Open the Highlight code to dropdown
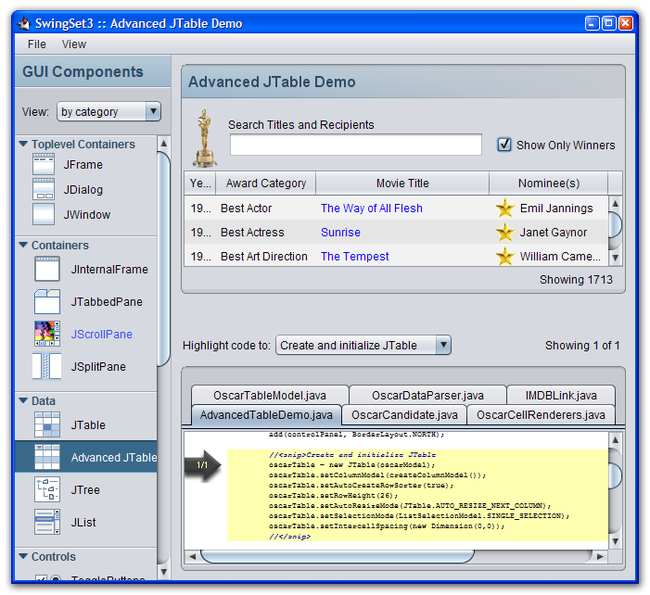 pos(364,345)
